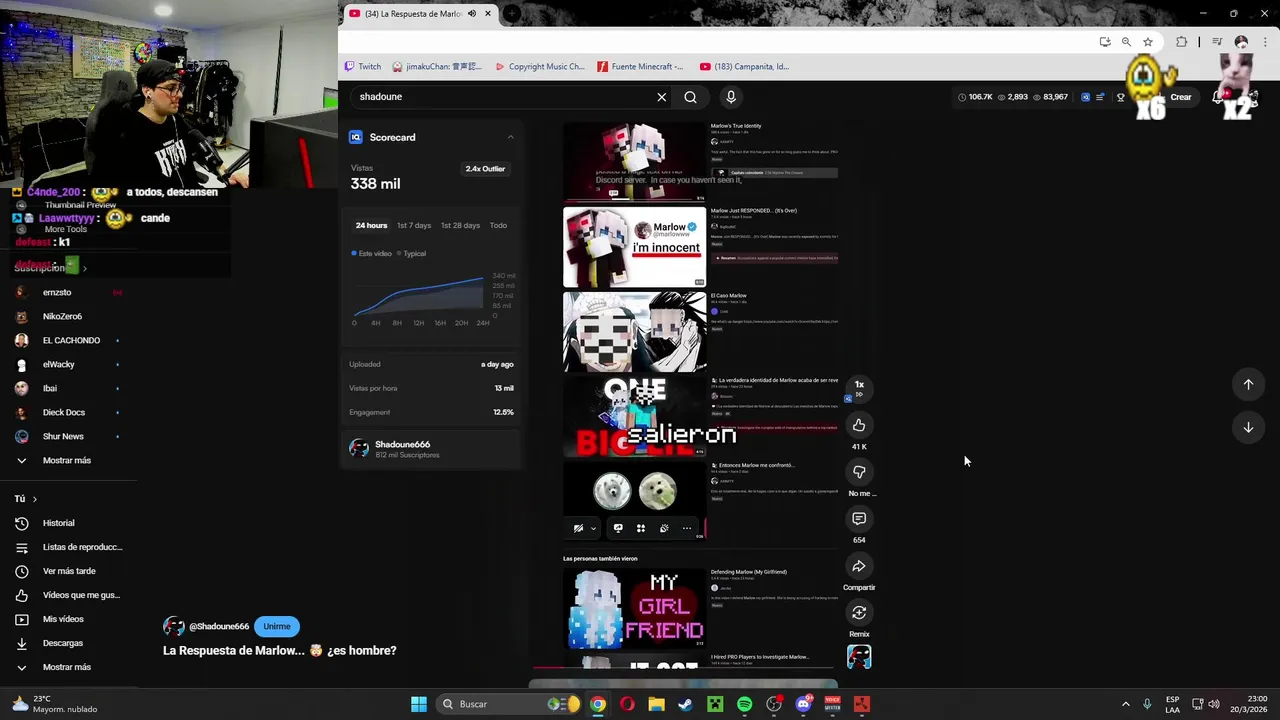Image resolution: width=1280 pixels, height=720 pixels.
Task: Go to the next short (down arrow)
Action: click(x=1248, y=427)
